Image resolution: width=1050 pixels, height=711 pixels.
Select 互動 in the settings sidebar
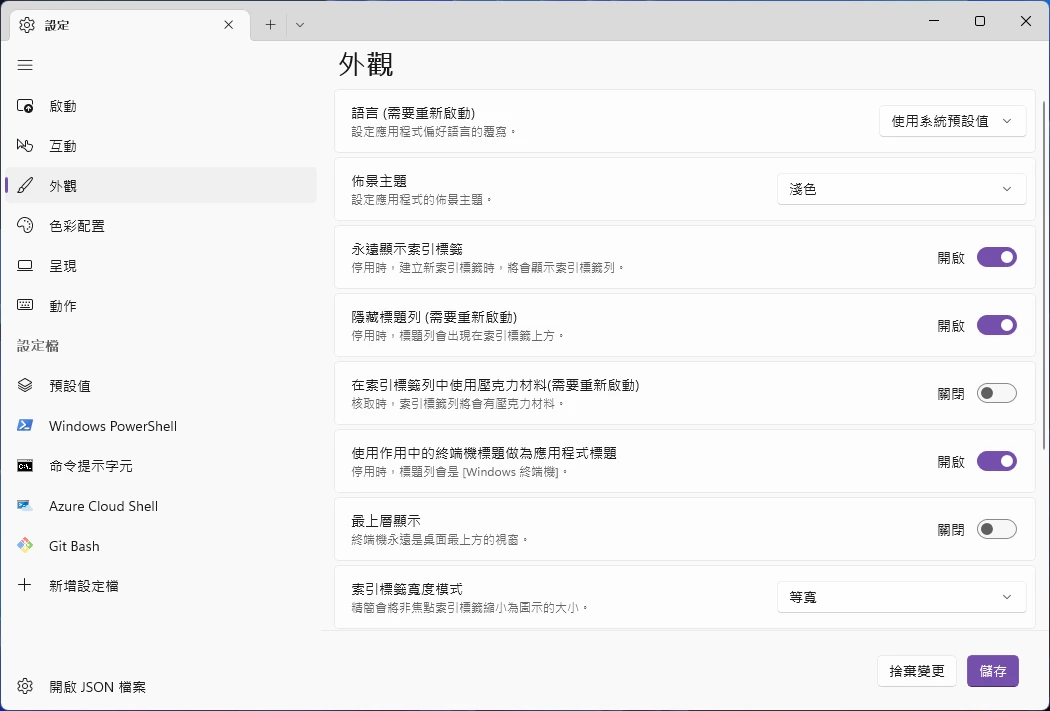(63, 146)
